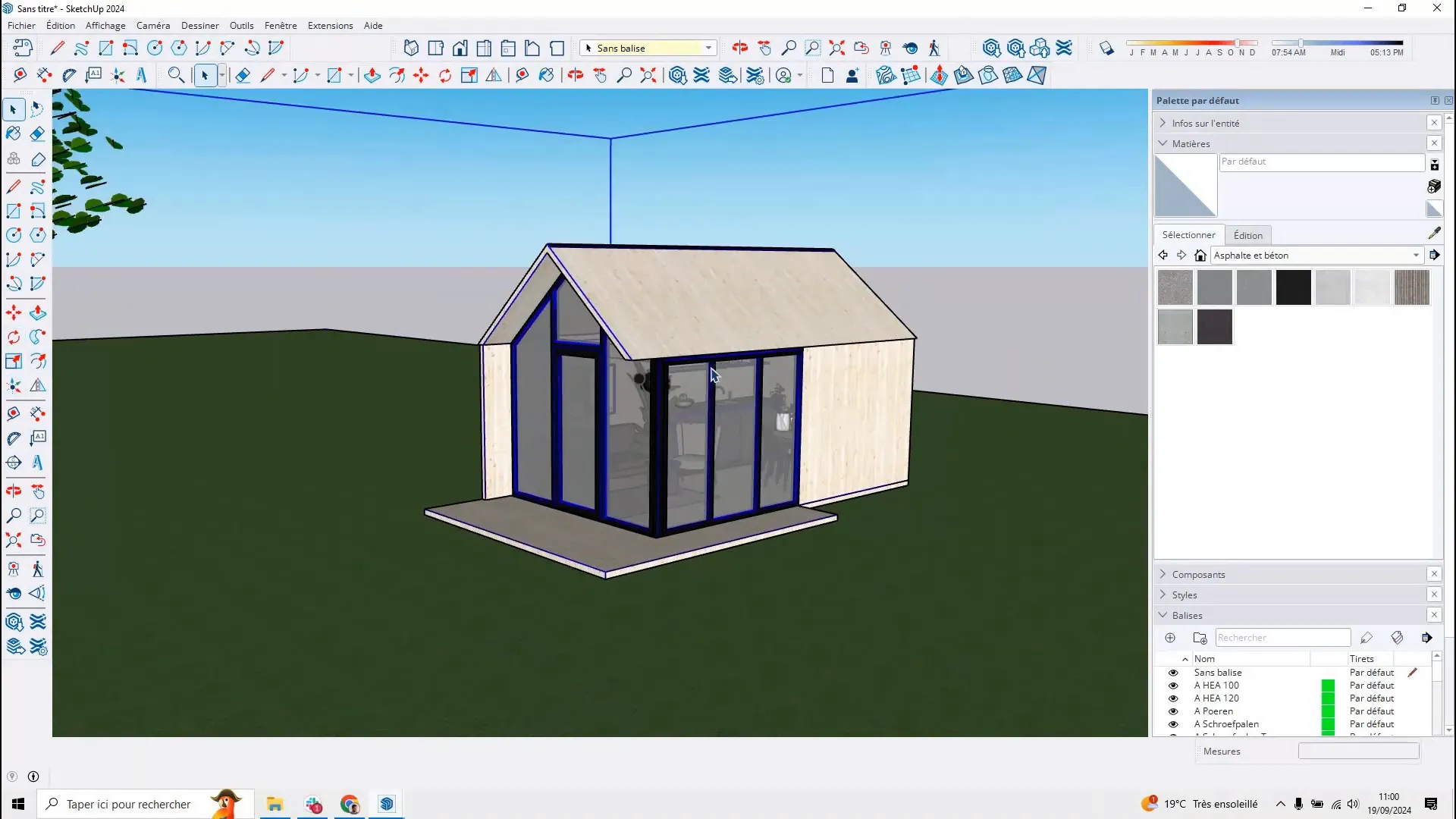Viewport: 1456px width, 819px height.
Task: Click the user sign-in account icon
Action: pyautogui.click(x=783, y=75)
